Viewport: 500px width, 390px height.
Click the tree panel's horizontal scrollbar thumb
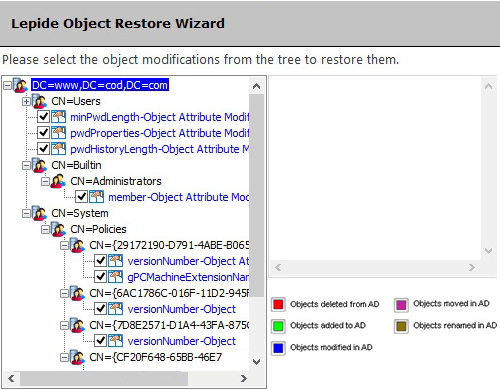click(104, 378)
